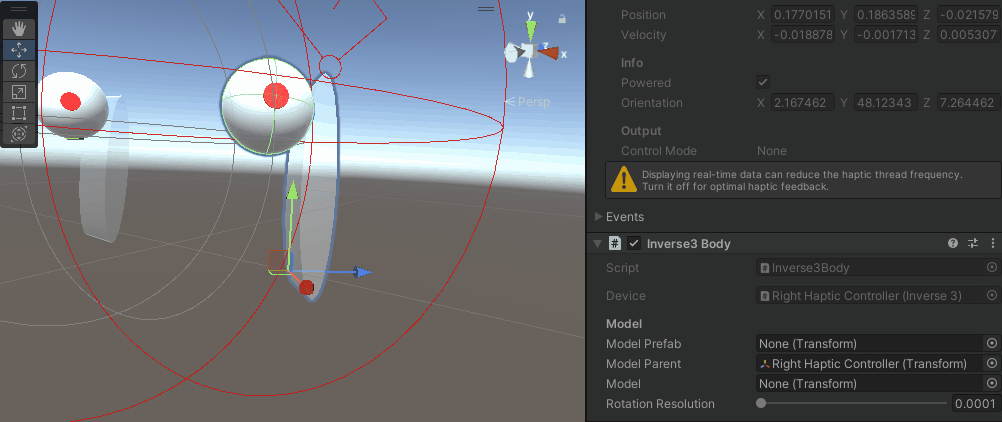Image resolution: width=1002 pixels, height=422 pixels.
Task: Open object picker for Model Prefab
Action: 992,343
